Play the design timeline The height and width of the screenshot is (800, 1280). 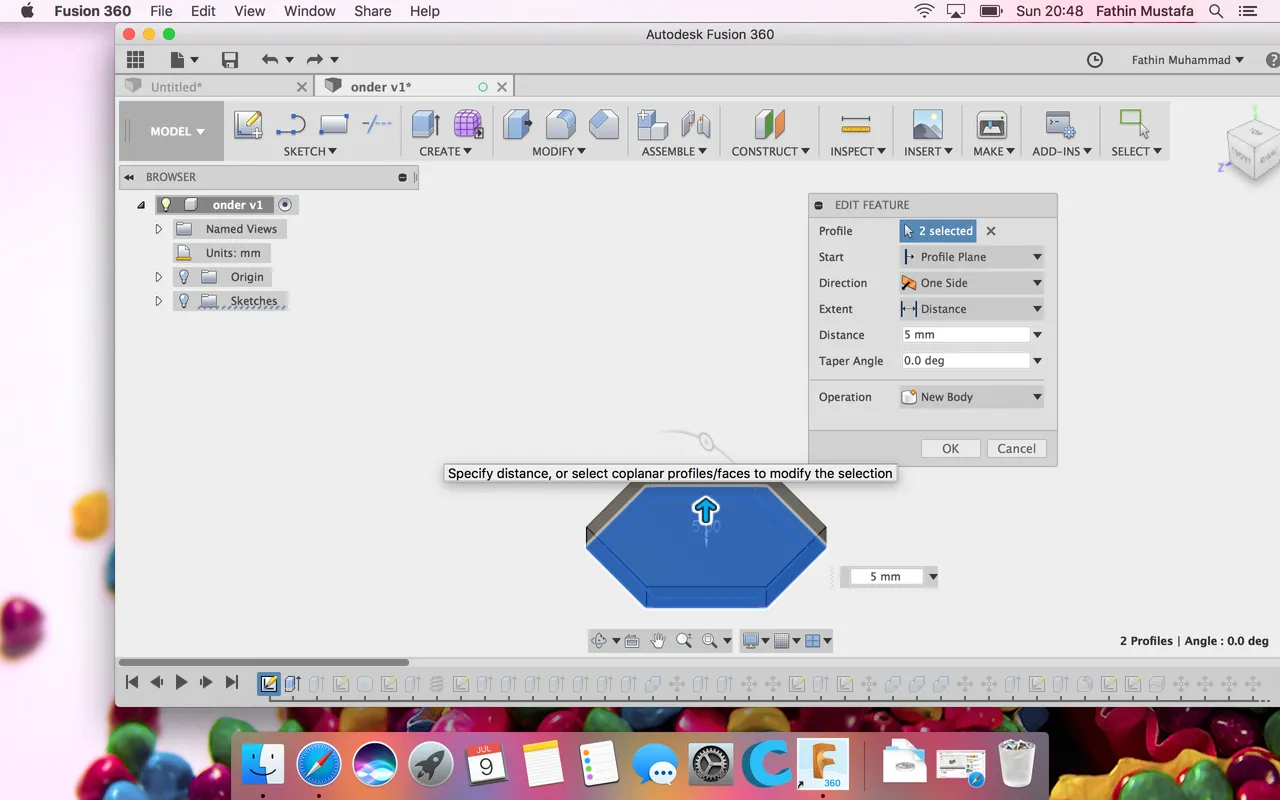[x=181, y=682]
